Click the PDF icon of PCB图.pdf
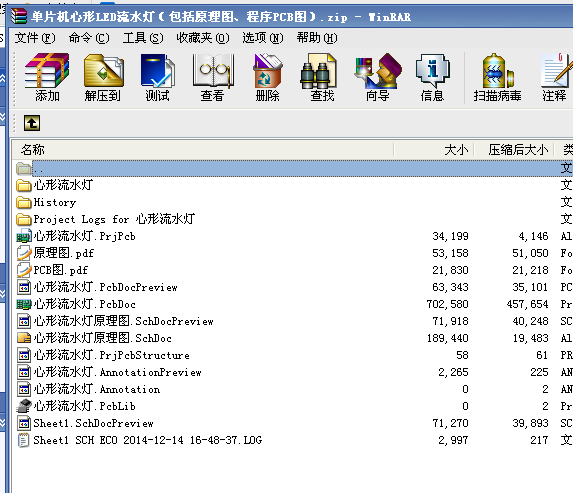The height and width of the screenshot is (493, 573). (24, 270)
